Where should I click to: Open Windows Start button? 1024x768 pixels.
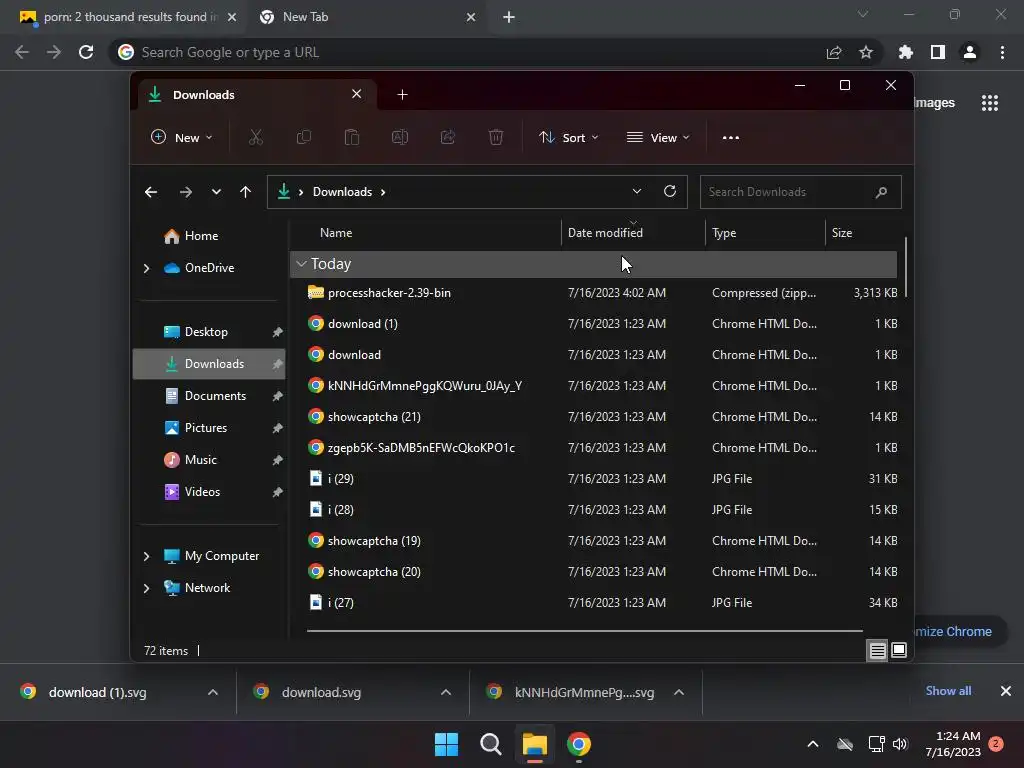(x=447, y=744)
